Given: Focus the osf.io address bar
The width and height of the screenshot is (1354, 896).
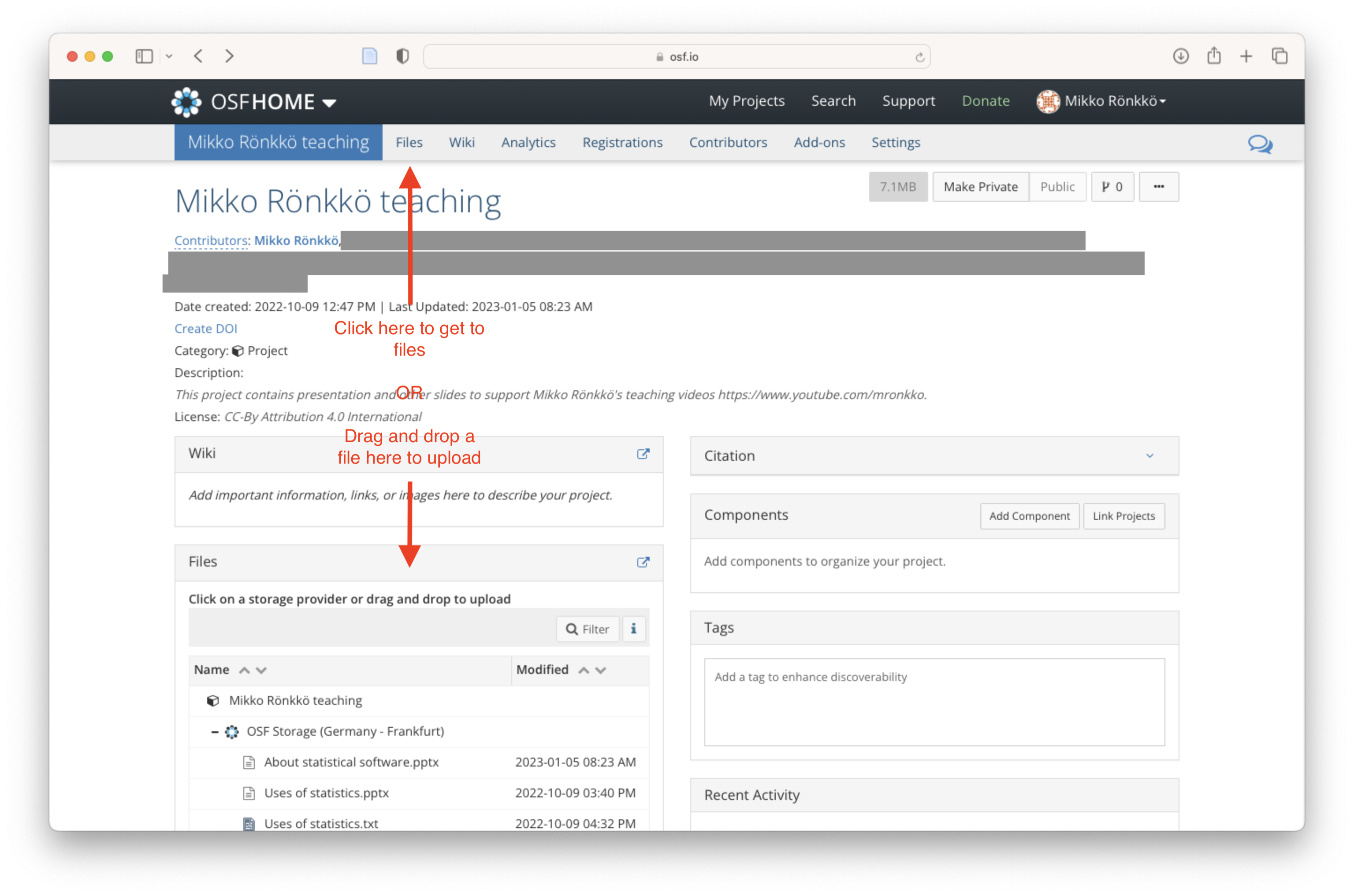Looking at the screenshot, I should pyautogui.click(x=677, y=56).
